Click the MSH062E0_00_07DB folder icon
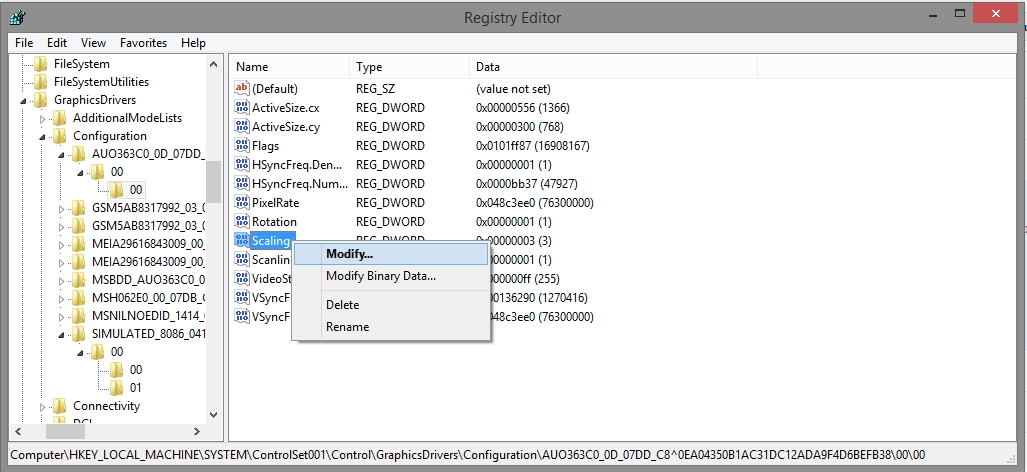Image resolution: width=1027 pixels, height=472 pixels. (x=79, y=298)
